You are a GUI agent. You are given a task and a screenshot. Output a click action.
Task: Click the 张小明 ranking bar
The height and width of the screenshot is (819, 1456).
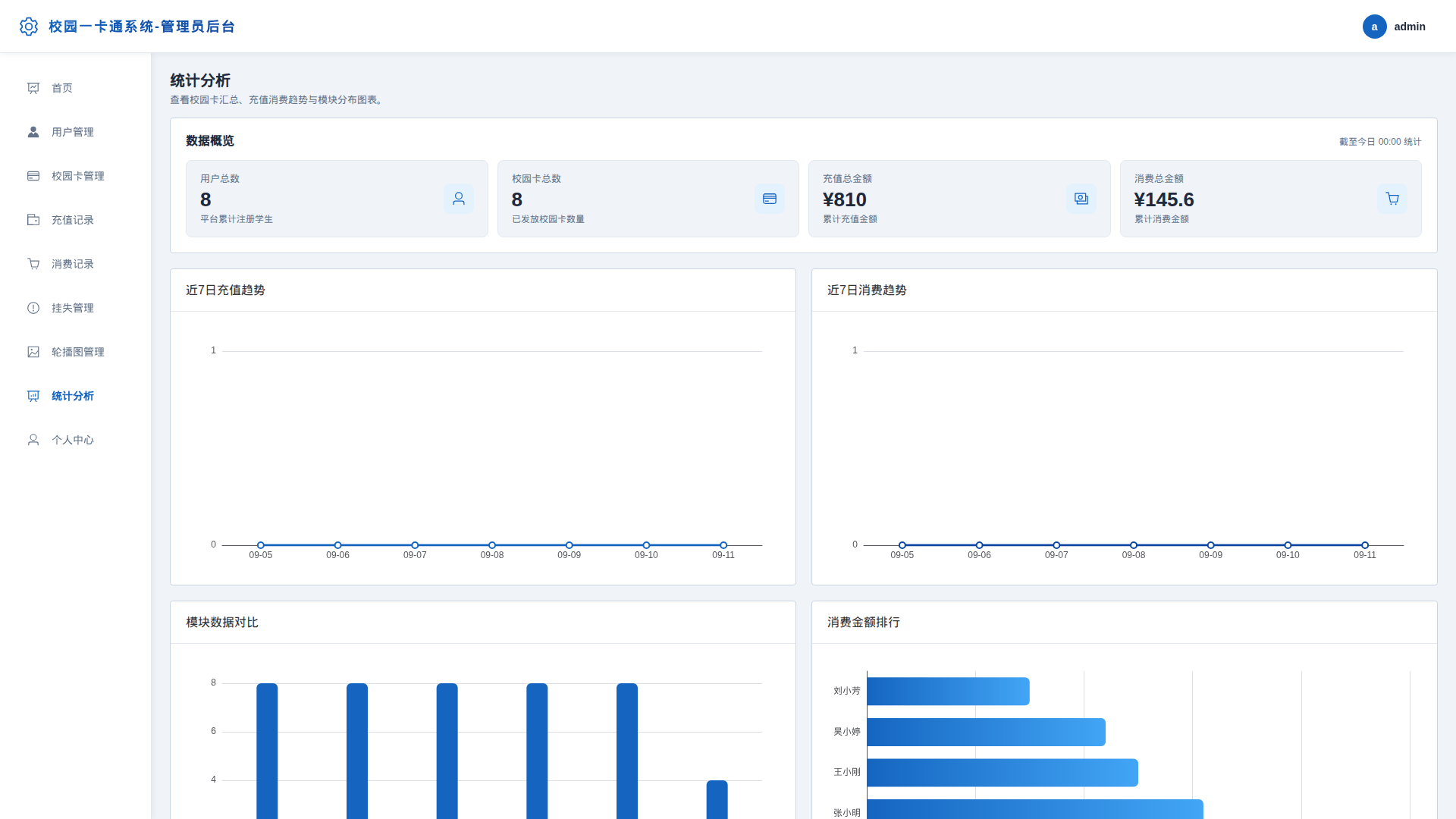click(1035, 809)
